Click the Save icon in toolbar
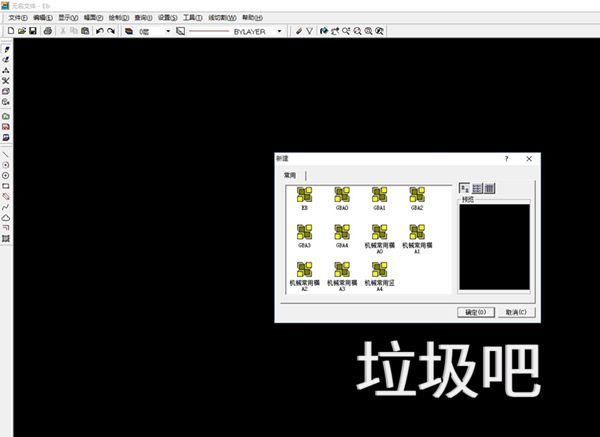 [x=33, y=32]
